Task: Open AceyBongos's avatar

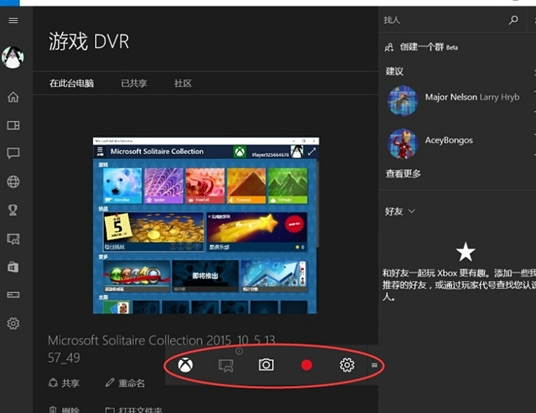Action: [x=403, y=144]
